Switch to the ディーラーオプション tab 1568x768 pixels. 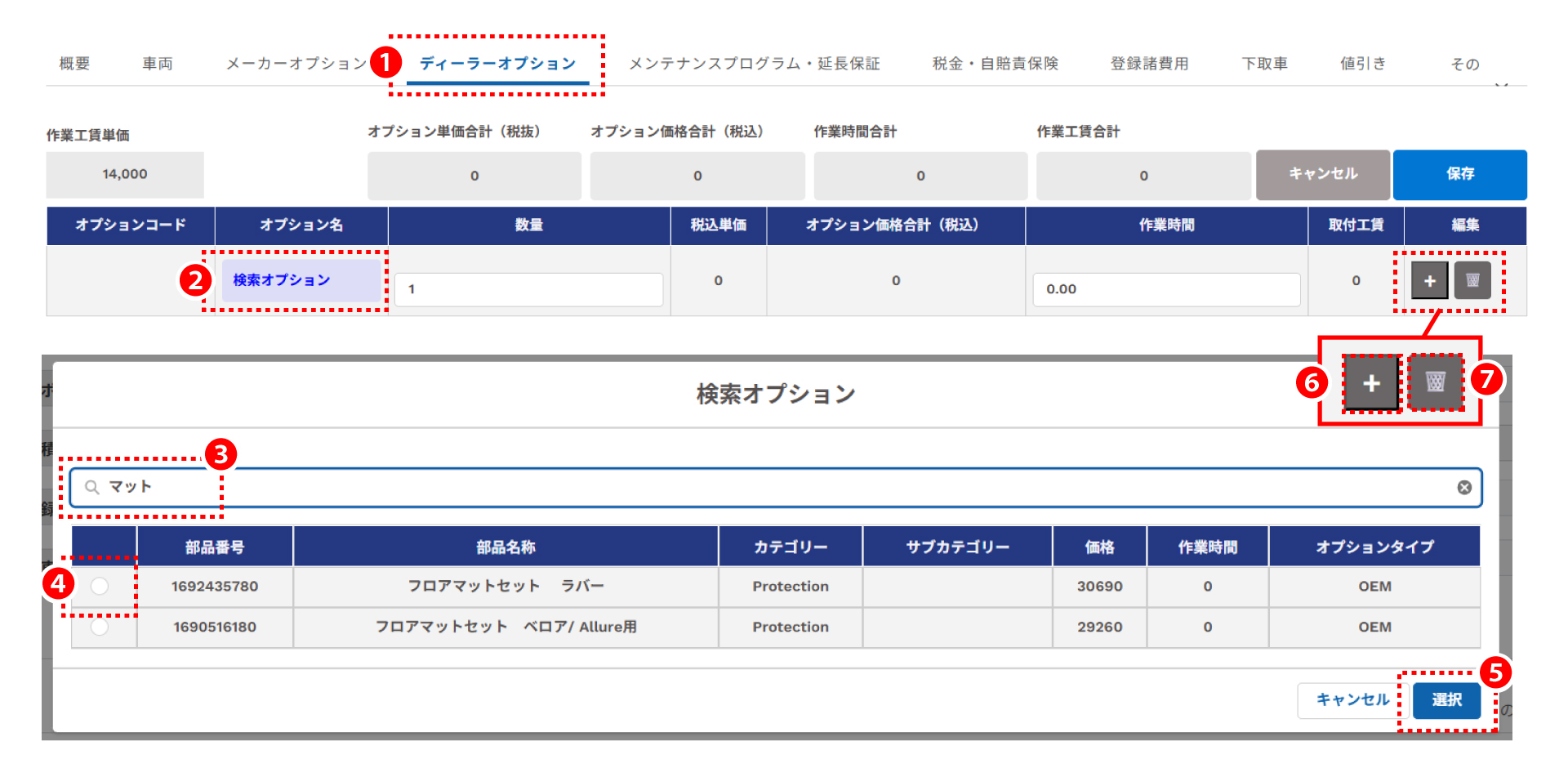pos(497,64)
